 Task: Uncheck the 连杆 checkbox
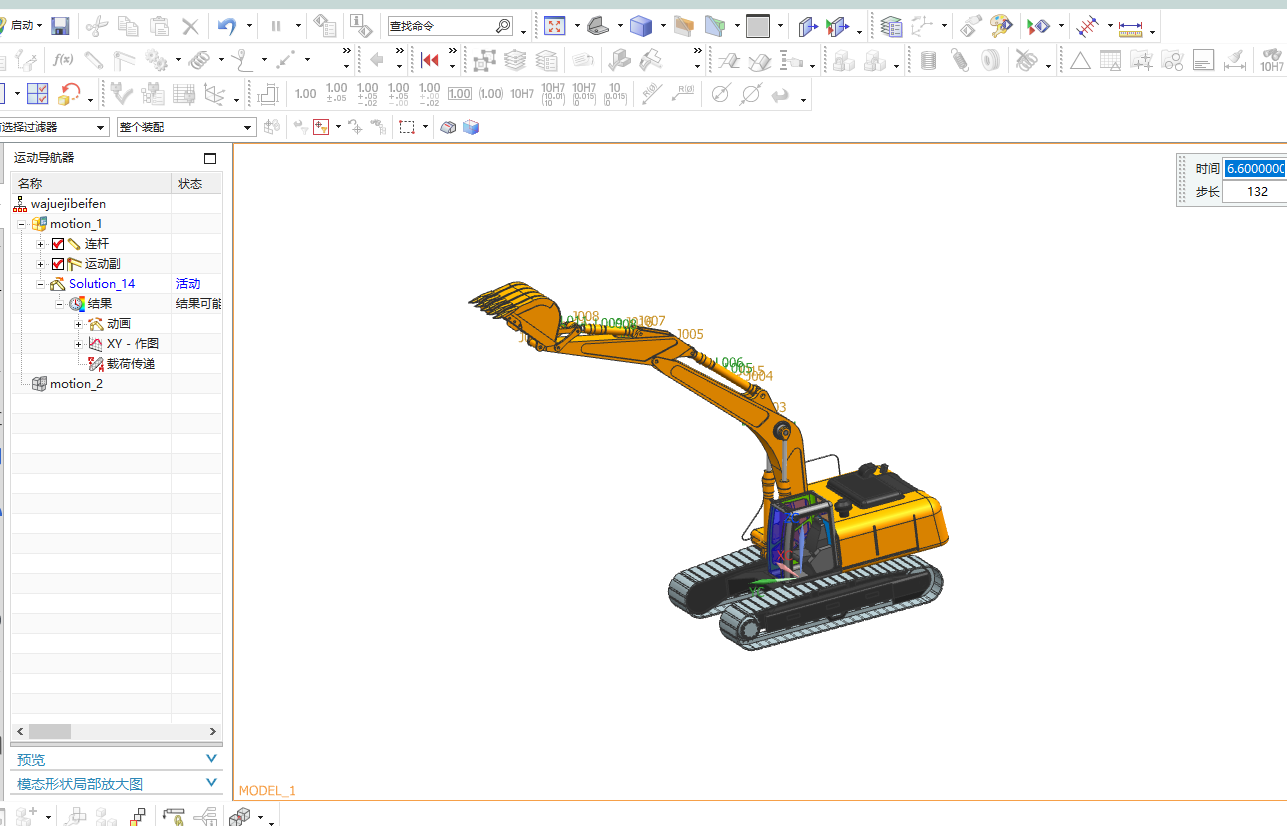[x=58, y=244]
